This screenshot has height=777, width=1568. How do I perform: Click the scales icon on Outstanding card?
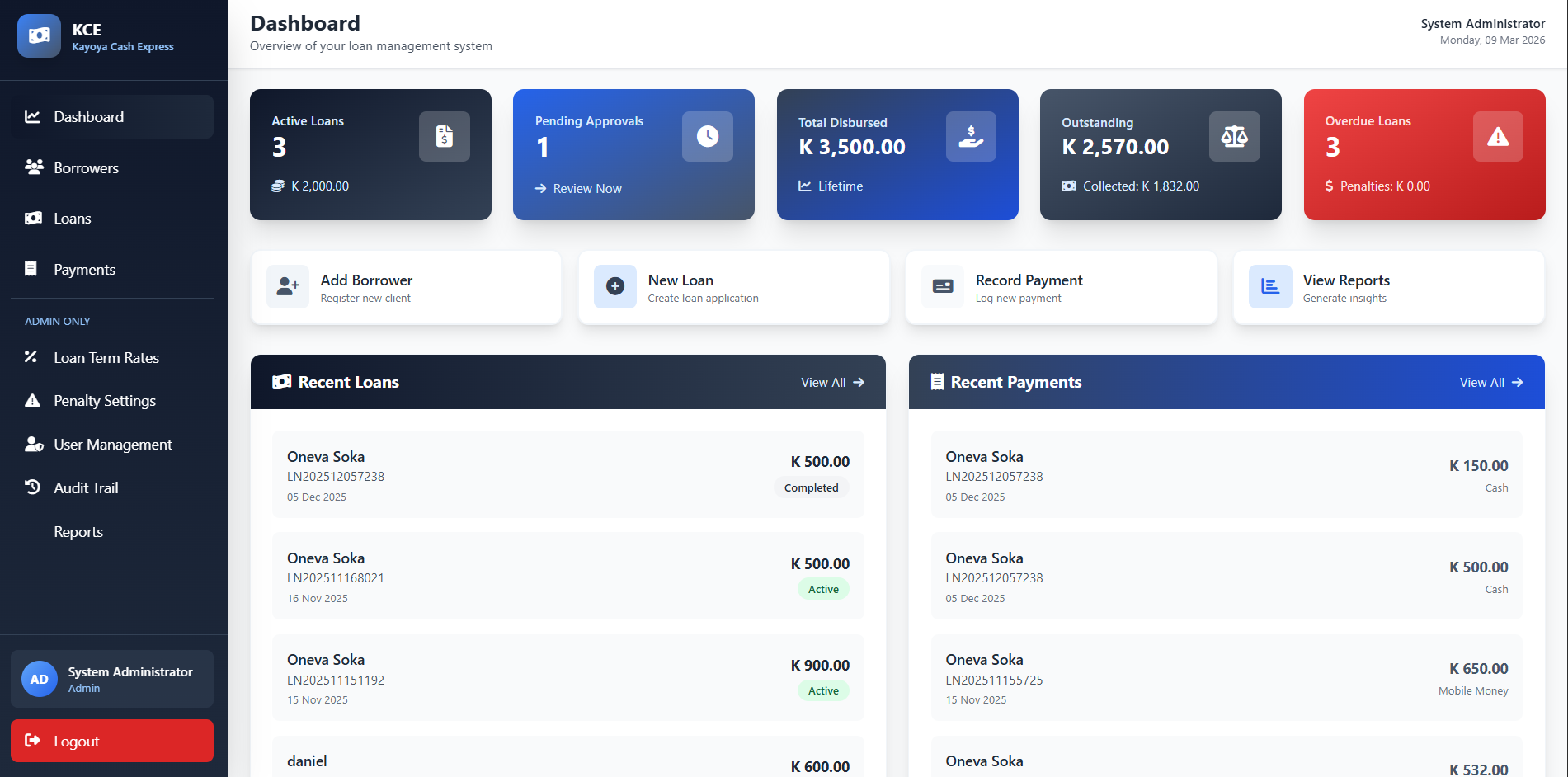click(1234, 136)
